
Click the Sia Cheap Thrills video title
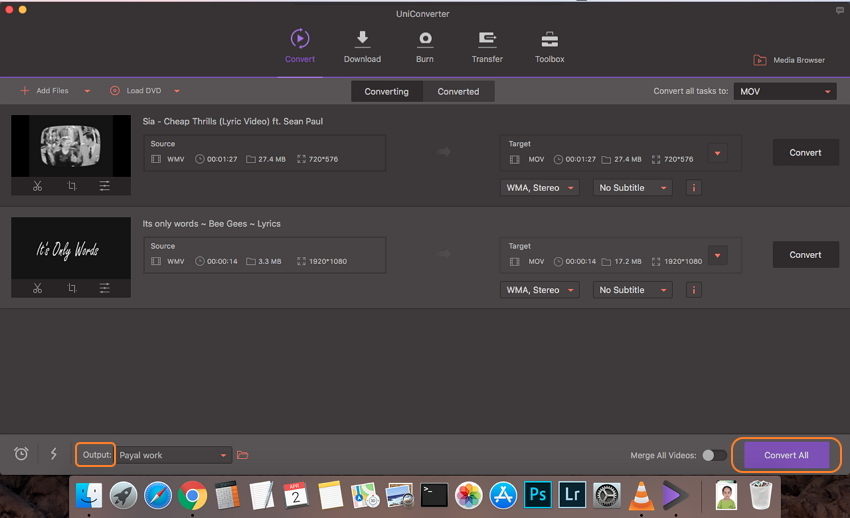click(x=233, y=121)
